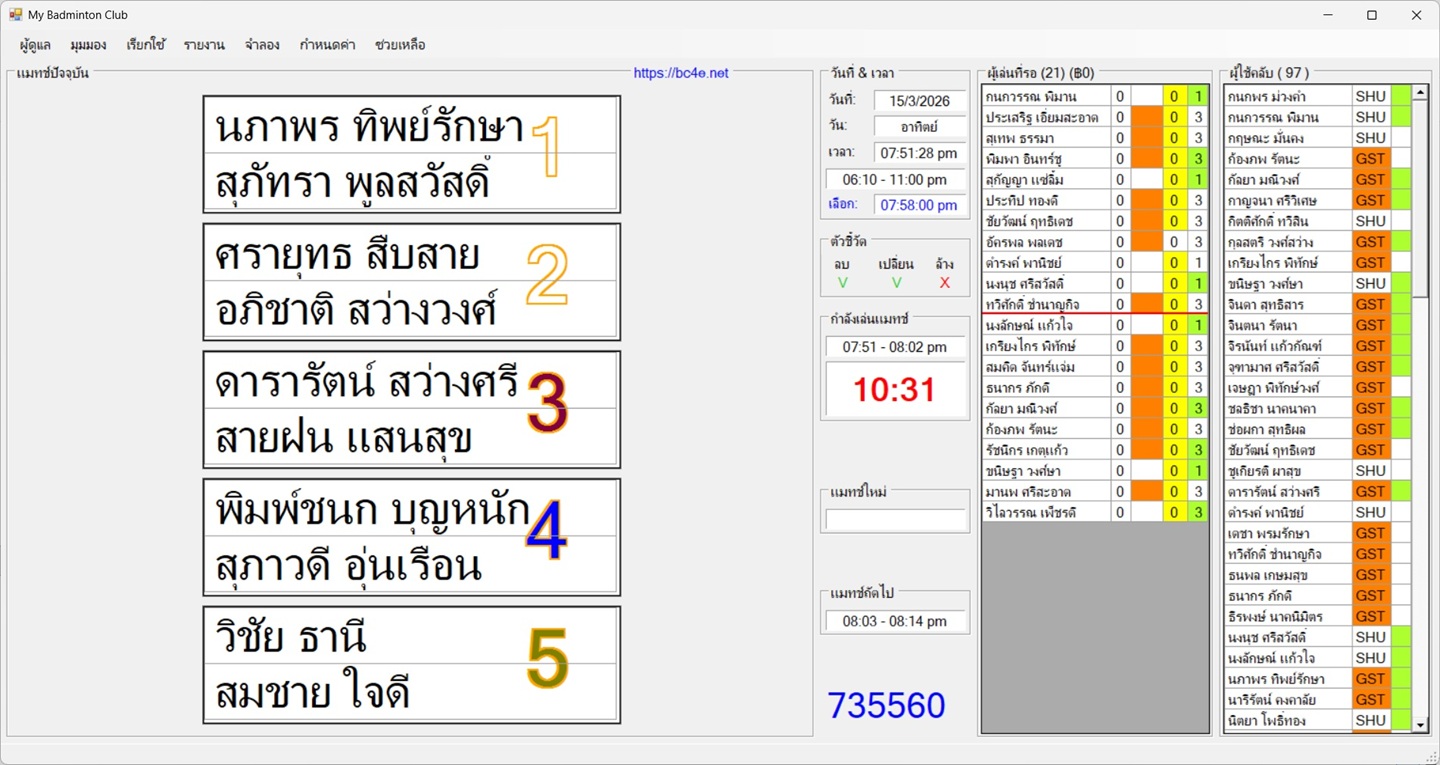This screenshot has height=765, width=1440.
Task: Click the court number 5 badge
Action: [x=546, y=659]
